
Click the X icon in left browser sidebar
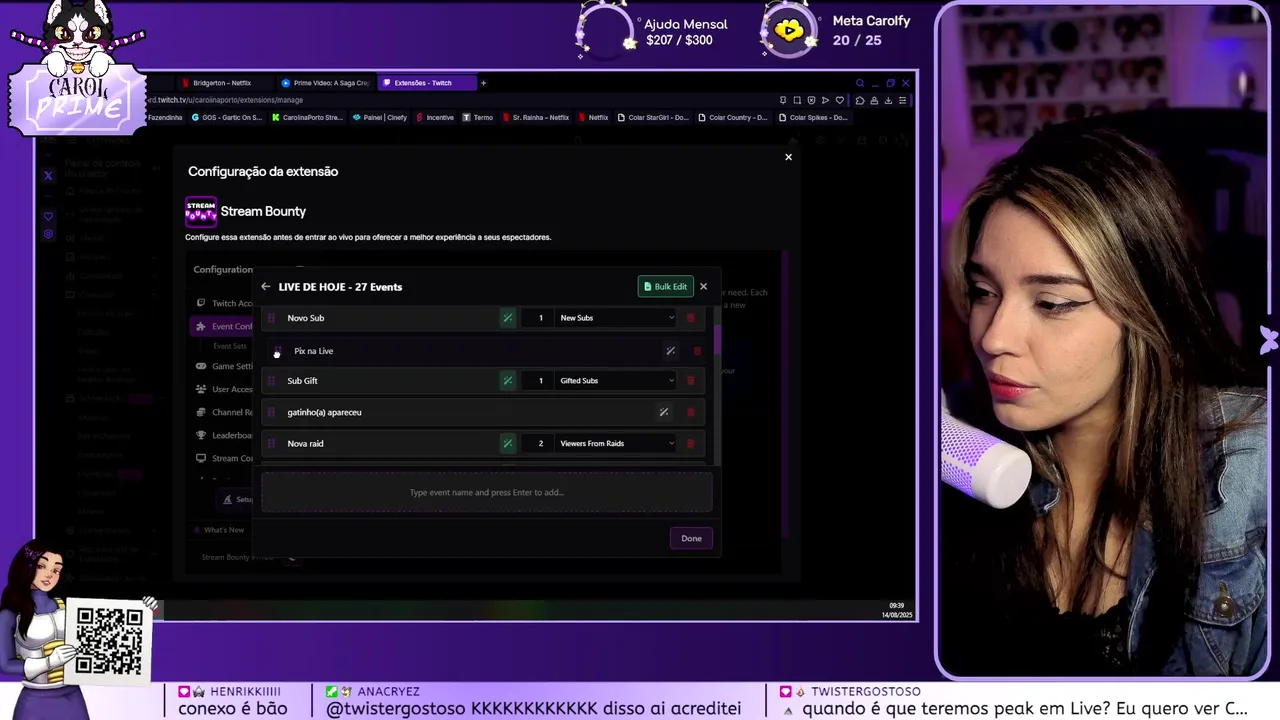coord(48,176)
